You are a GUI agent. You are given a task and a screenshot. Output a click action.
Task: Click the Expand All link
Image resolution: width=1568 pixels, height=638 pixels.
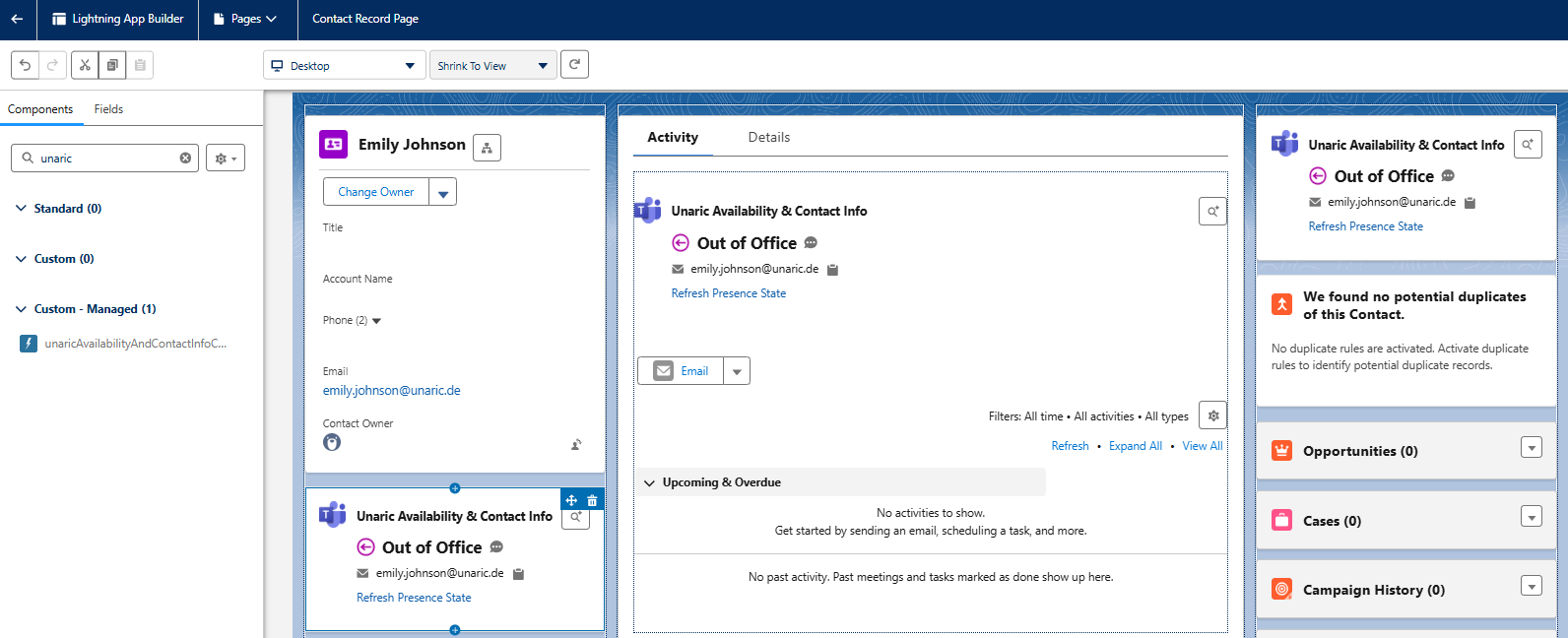1135,446
